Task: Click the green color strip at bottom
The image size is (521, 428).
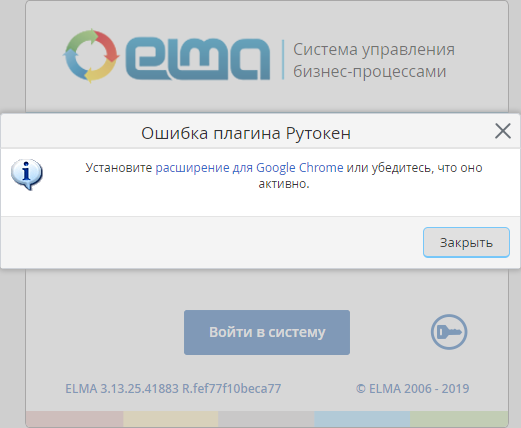Action: (x=459, y=418)
